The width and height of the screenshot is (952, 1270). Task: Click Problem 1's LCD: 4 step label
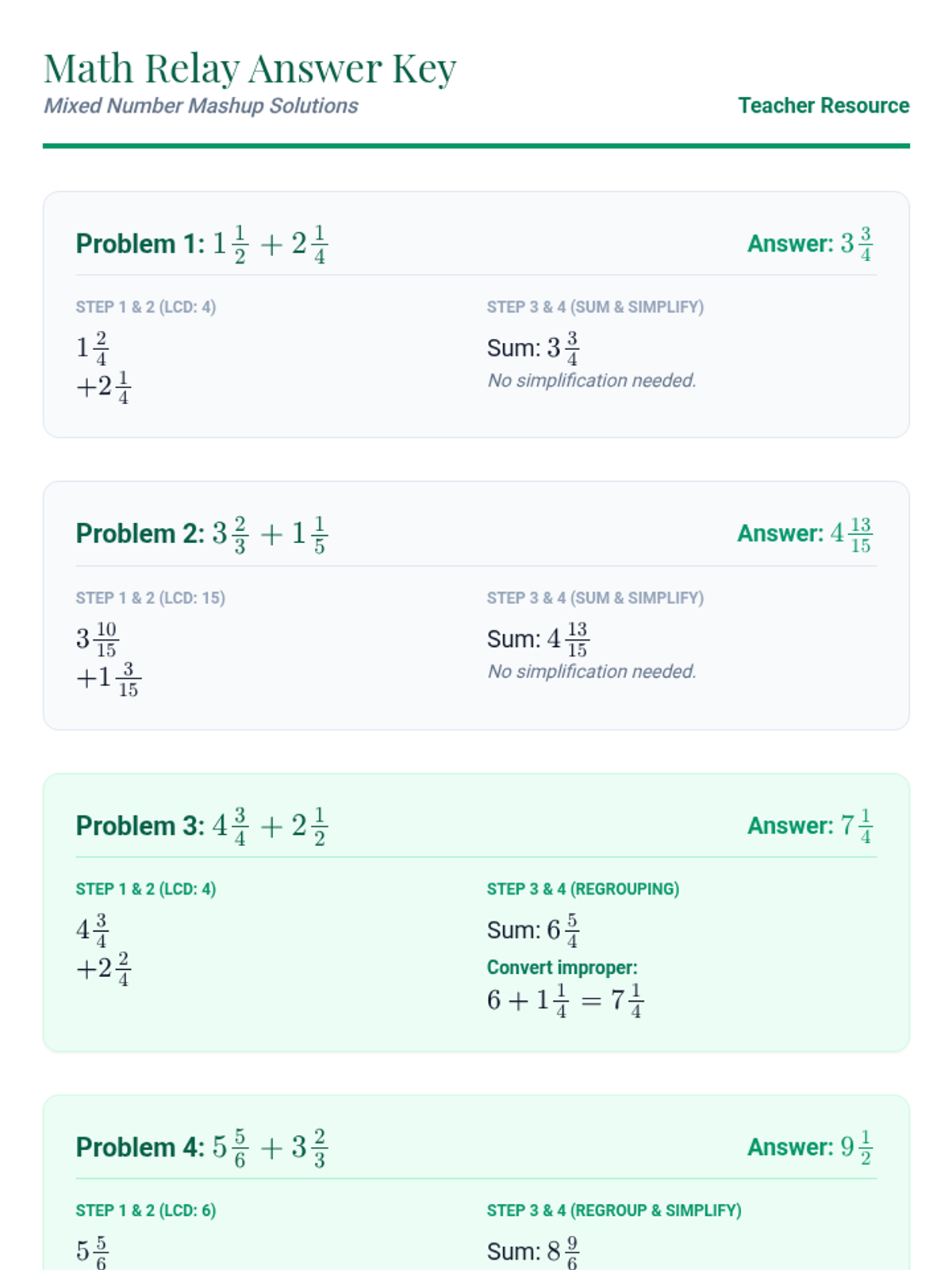(x=145, y=307)
